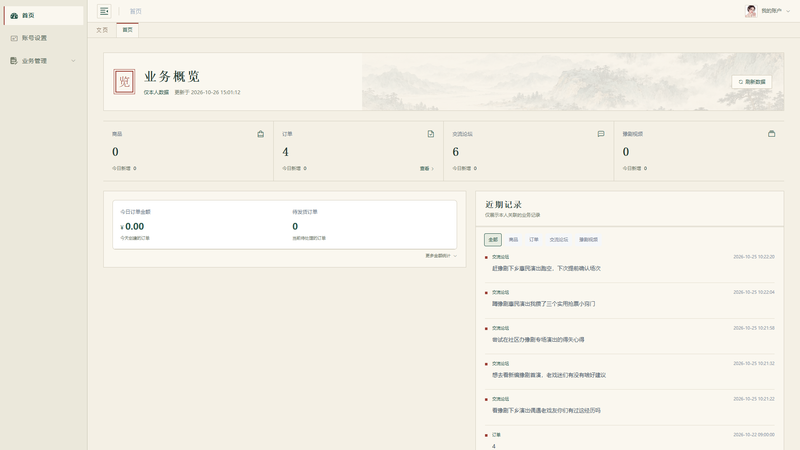The image size is (800, 450).
Task: Click the 交流论坛 card chat icon
Action: (x=601, y=134)
